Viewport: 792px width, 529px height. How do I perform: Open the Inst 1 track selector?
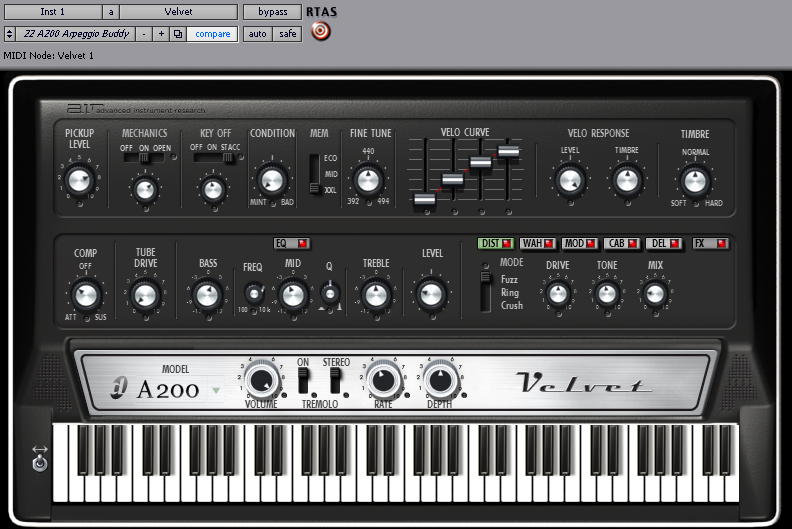(x=53, y=12)
